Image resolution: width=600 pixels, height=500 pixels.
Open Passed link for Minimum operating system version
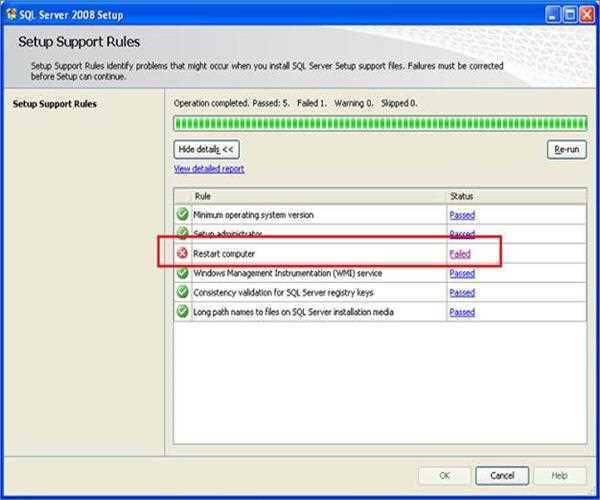click(x=462, y=215)
